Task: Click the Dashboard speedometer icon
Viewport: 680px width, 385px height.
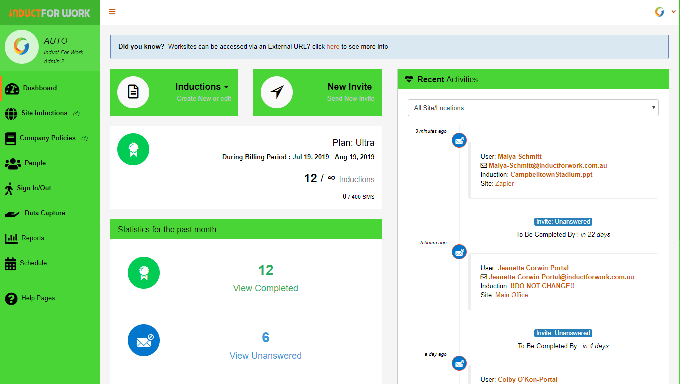Action: coord(12,88)
